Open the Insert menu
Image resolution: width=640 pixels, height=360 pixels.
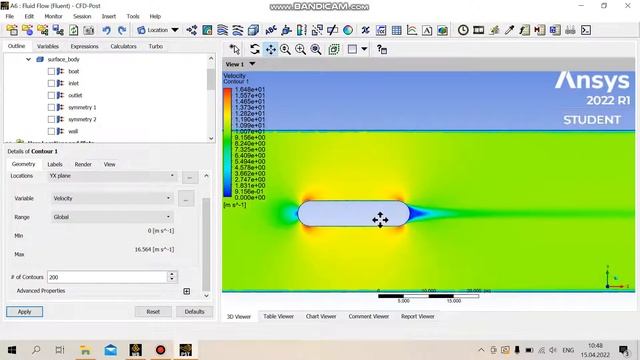tap(109, 16)
